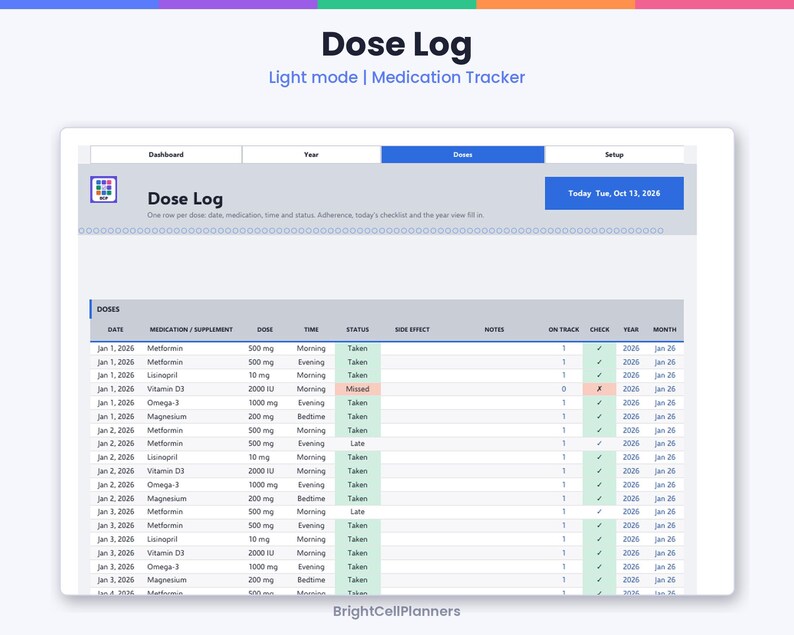Click Evening in the Jan 1 Omega-3 row
Image resolution: width=794 pixels, height=635 pixels.
pyautogui.click(x=311, y=403)
